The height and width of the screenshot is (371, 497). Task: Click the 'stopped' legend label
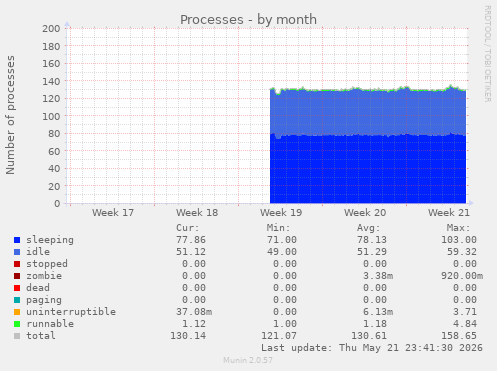pyautogui.click(x=47, y=264)
